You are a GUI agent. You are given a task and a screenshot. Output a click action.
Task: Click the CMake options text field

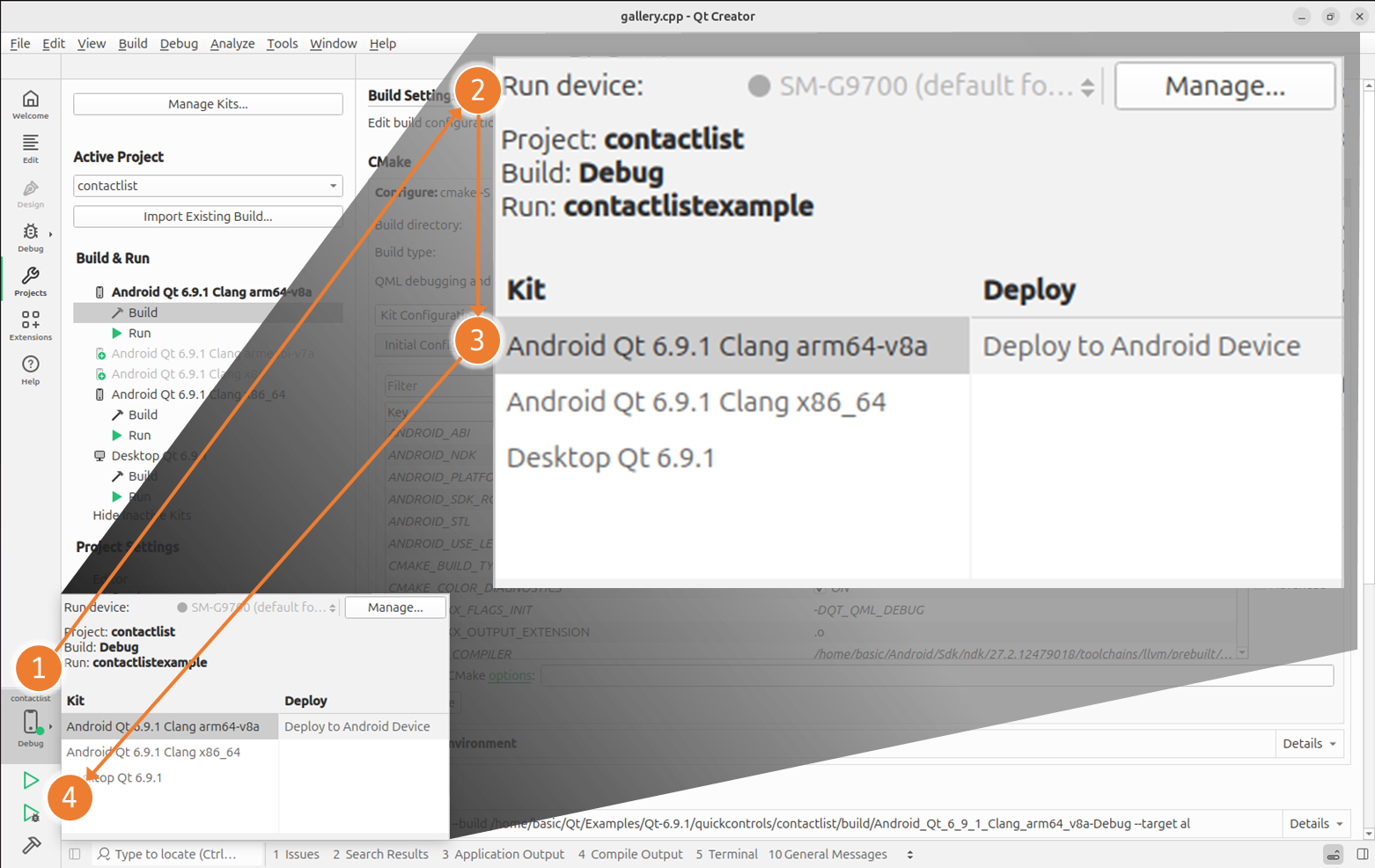click(x=937, y=675)
